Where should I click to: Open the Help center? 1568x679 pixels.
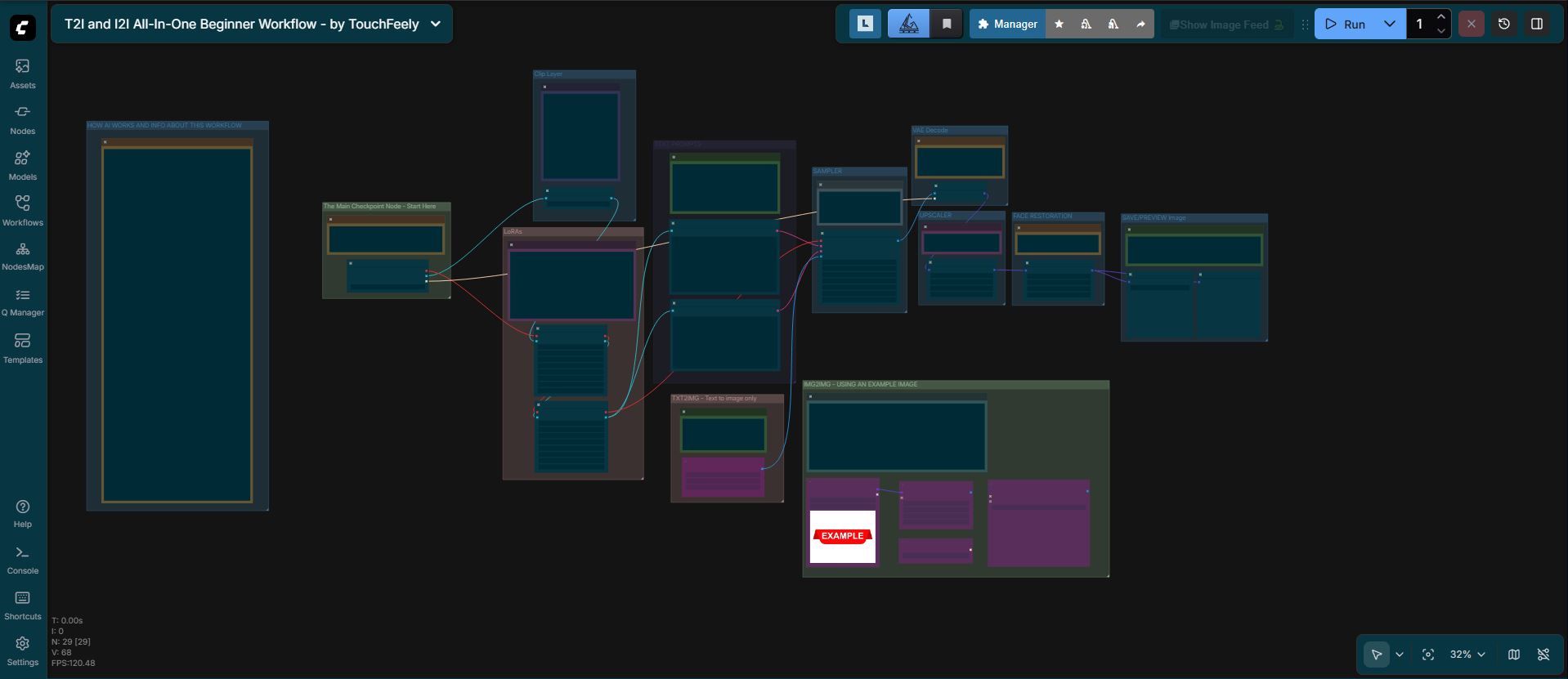click(23, 514)
